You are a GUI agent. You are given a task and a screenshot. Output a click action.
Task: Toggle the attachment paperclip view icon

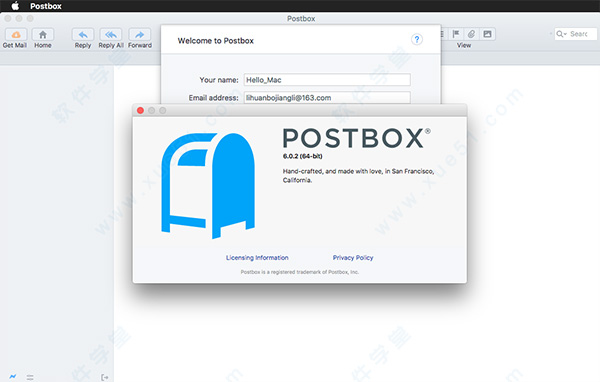471,34
